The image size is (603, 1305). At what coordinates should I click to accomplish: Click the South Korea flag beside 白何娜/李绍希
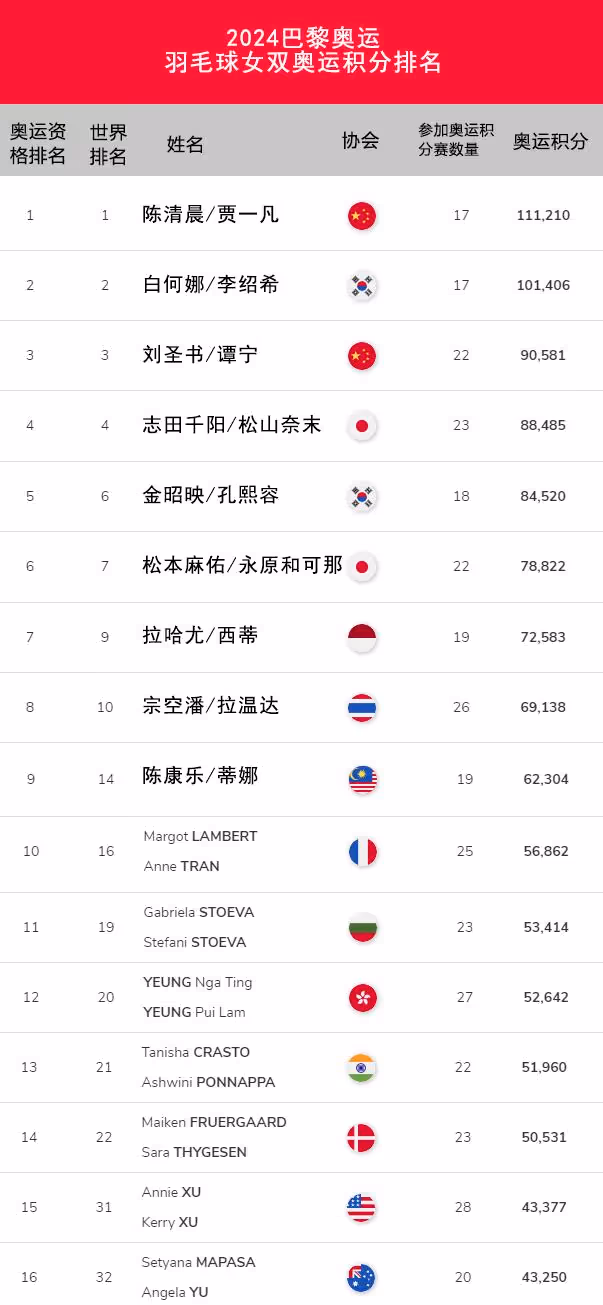click(361, 286)
